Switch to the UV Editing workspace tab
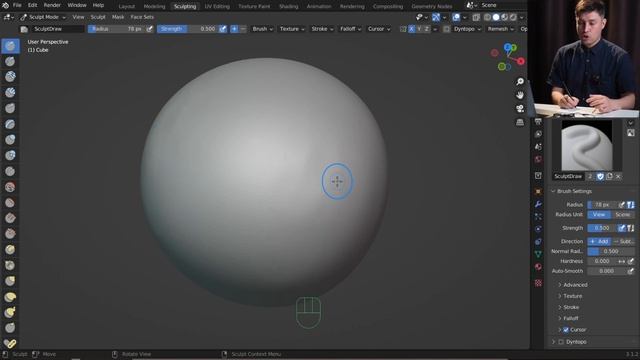 pos(217,6)
